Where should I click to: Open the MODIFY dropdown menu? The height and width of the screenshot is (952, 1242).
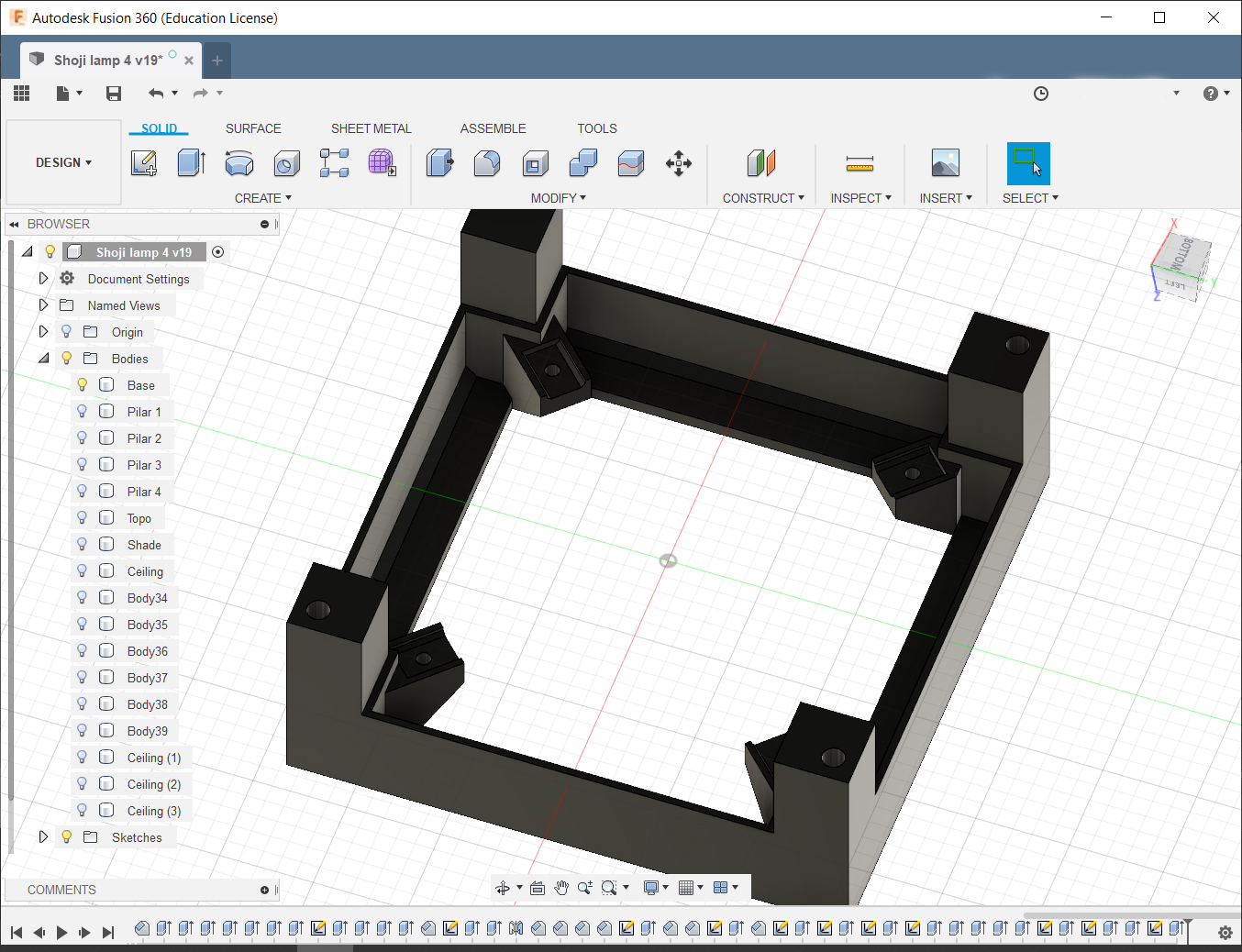click(559, 198)
